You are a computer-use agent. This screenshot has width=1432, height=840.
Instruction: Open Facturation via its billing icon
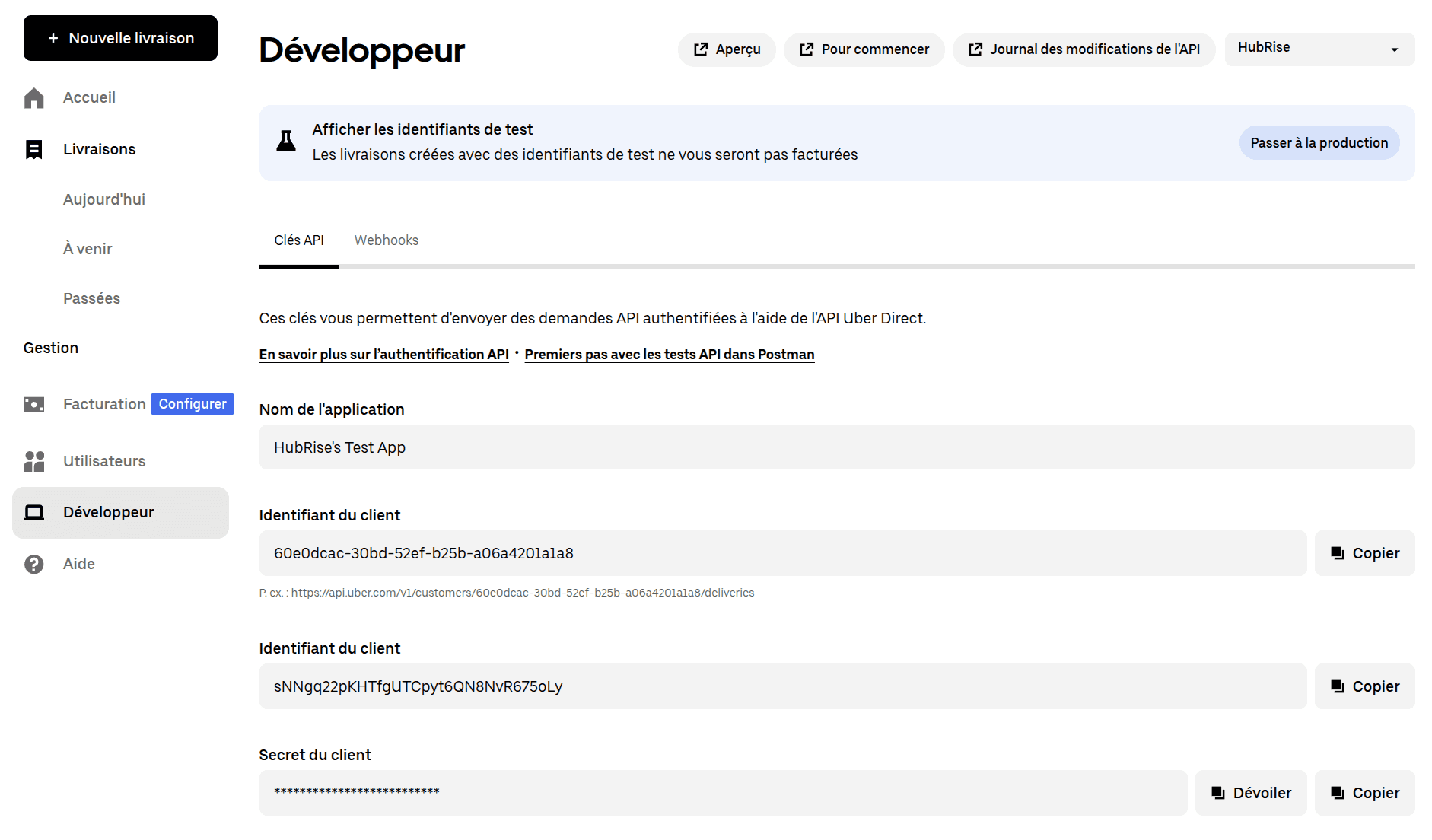[x=33, y=404]
